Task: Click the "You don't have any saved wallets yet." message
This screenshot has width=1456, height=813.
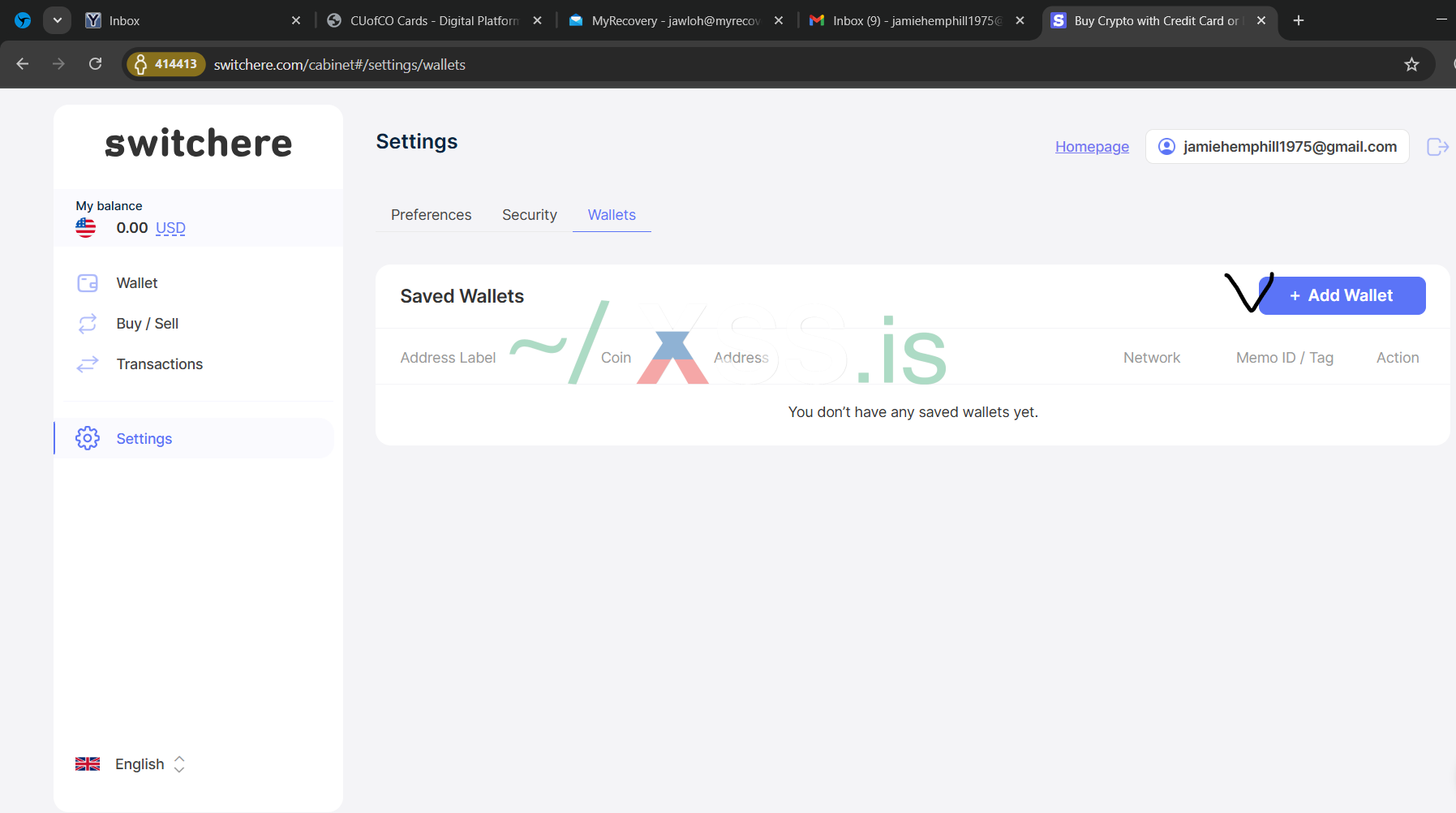Action: pos(913,412)
